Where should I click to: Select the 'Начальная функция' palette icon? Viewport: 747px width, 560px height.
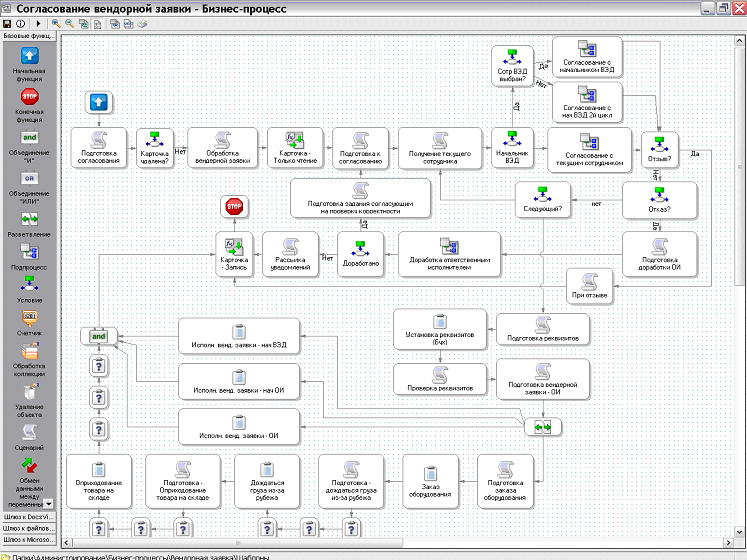pyautogui.click(x=29, y=56)
